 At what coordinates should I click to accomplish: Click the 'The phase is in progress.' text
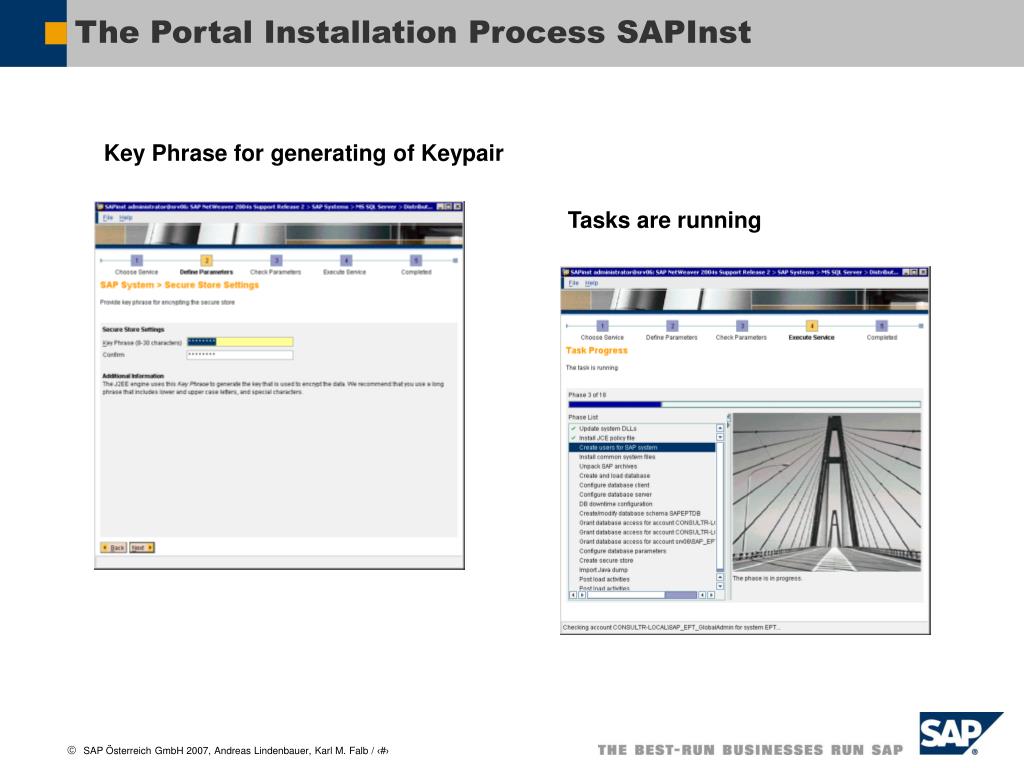pyautogui.click(x=767, y=579)
